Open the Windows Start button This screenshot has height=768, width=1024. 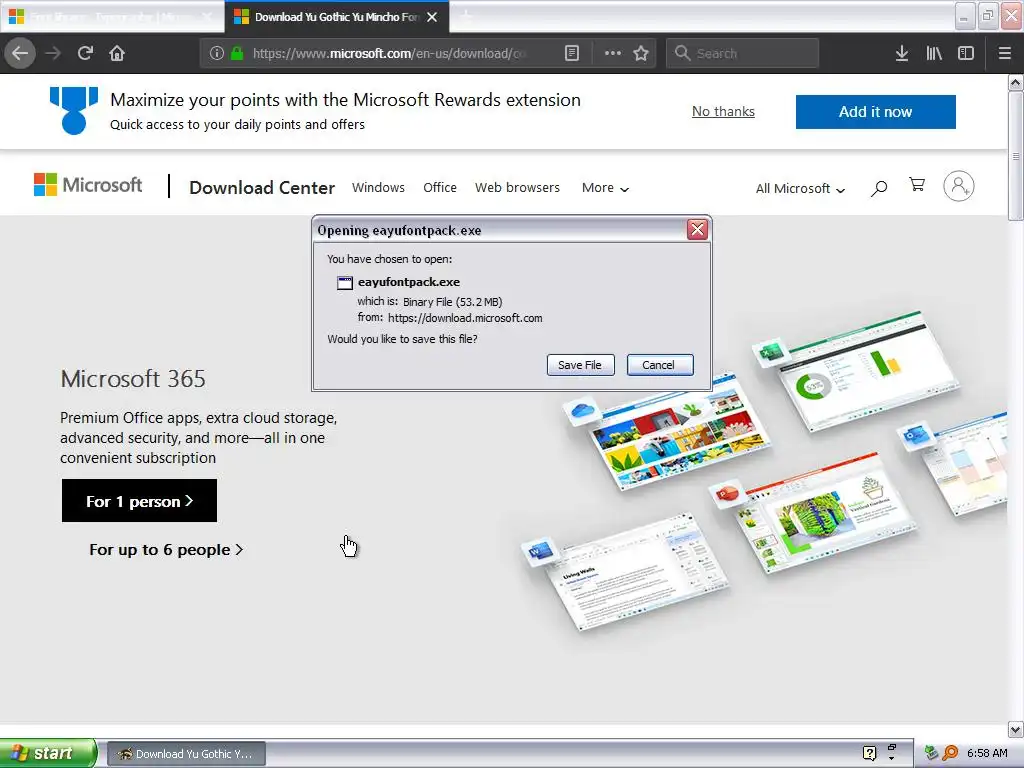tap(48, 753)
